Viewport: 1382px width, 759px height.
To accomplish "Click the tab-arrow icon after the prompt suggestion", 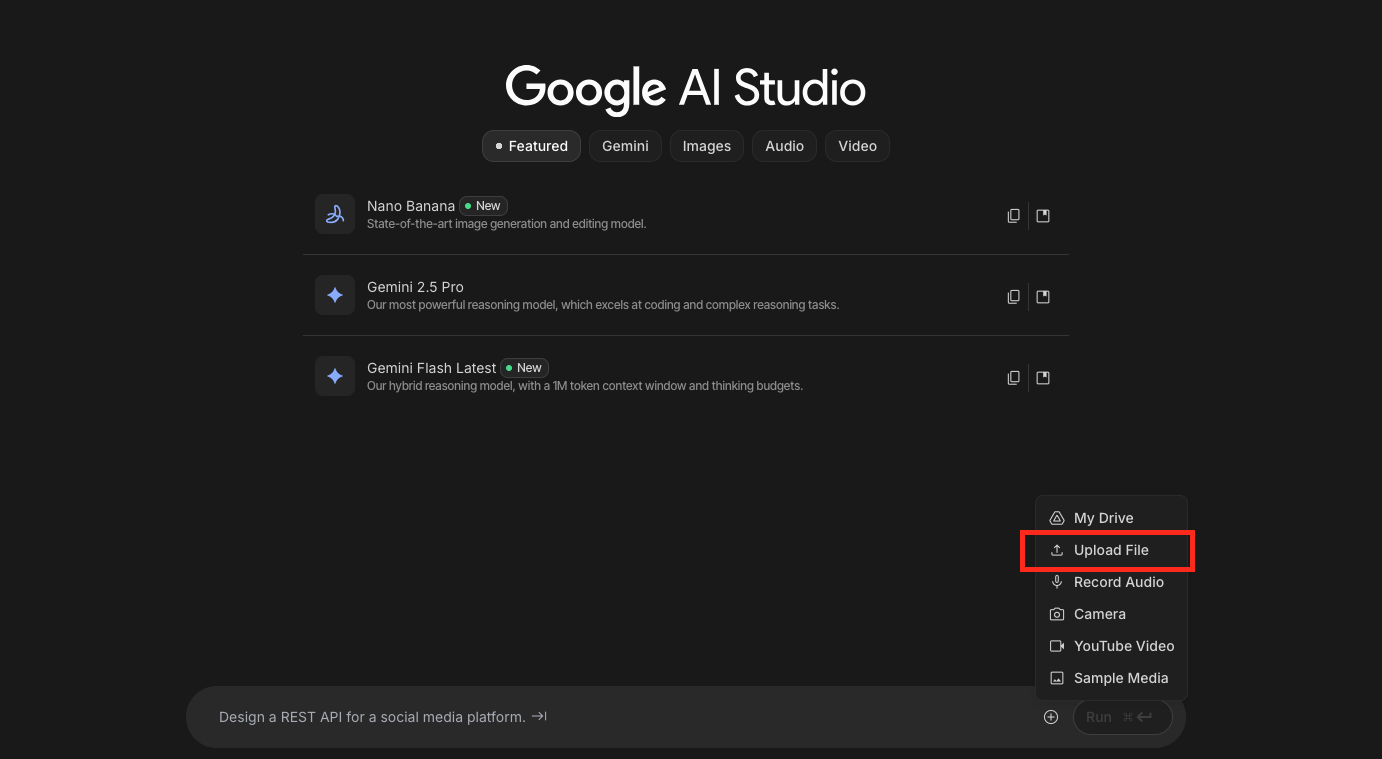I will (539, 716).
